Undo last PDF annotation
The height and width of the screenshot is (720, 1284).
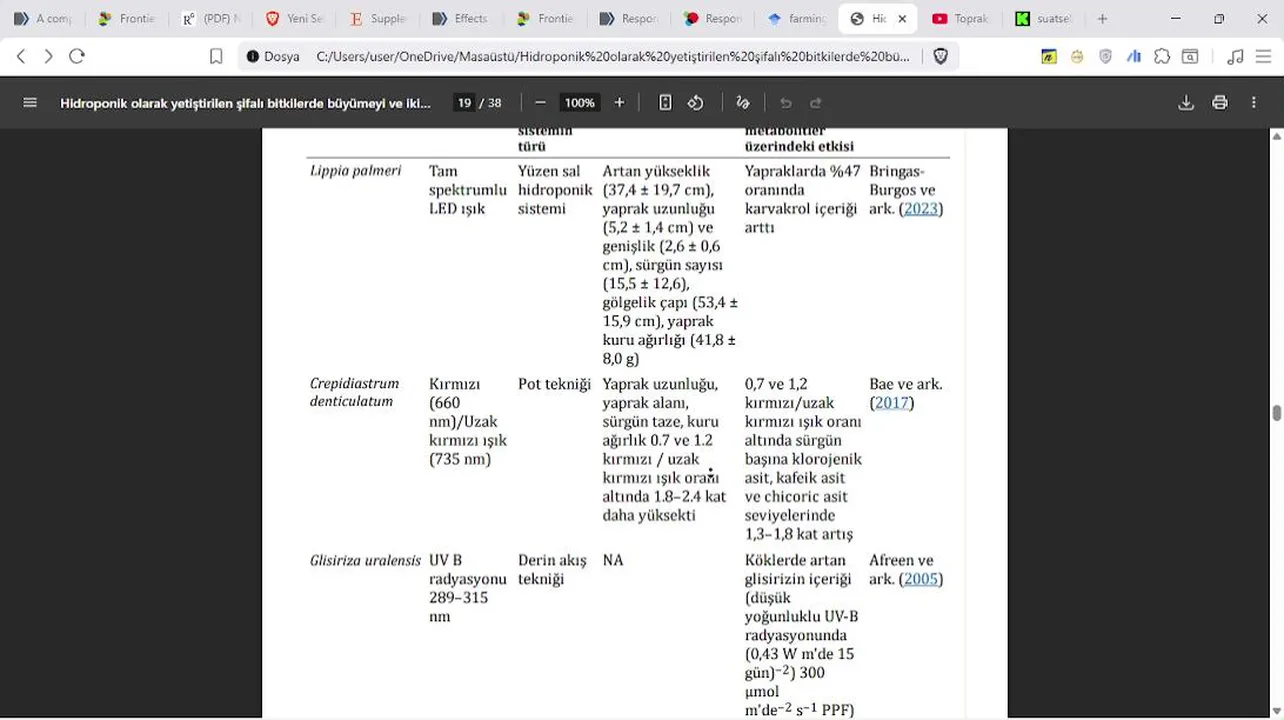coord(786,102)
